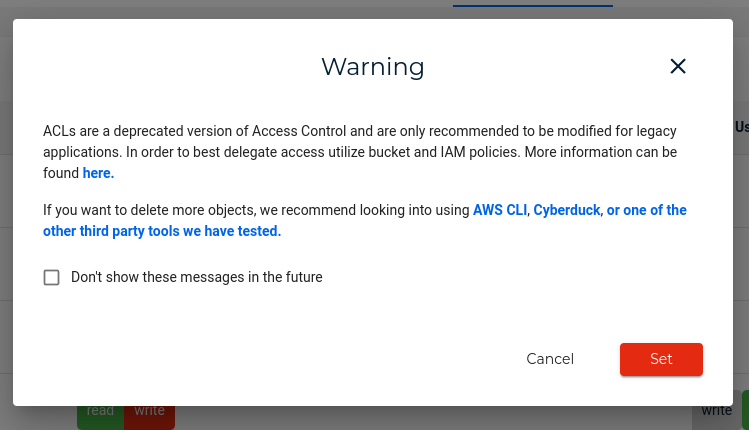The height and width of the screenshot is (430, 749).
Task: Click the ACLs deprecation paragraph text
Action: [x=360, y=152]
